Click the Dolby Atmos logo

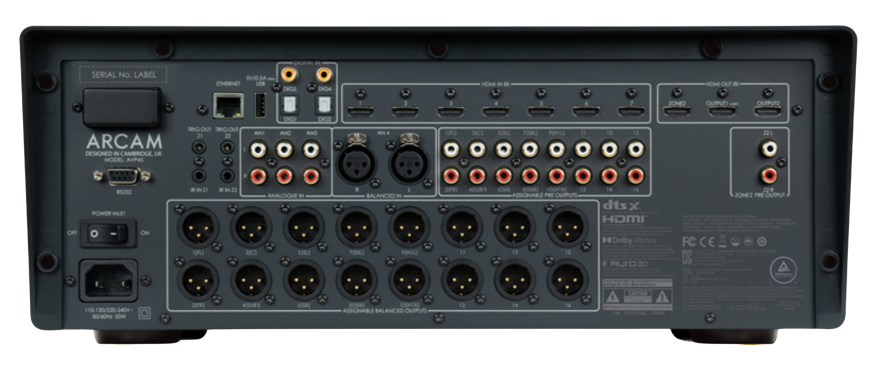click(629, 240)
